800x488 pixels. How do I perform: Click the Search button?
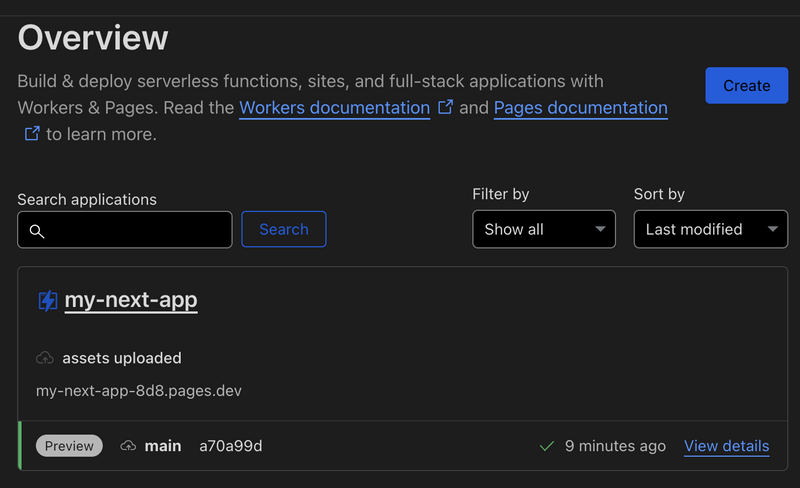pyautogui.click(x=284, y=229)
